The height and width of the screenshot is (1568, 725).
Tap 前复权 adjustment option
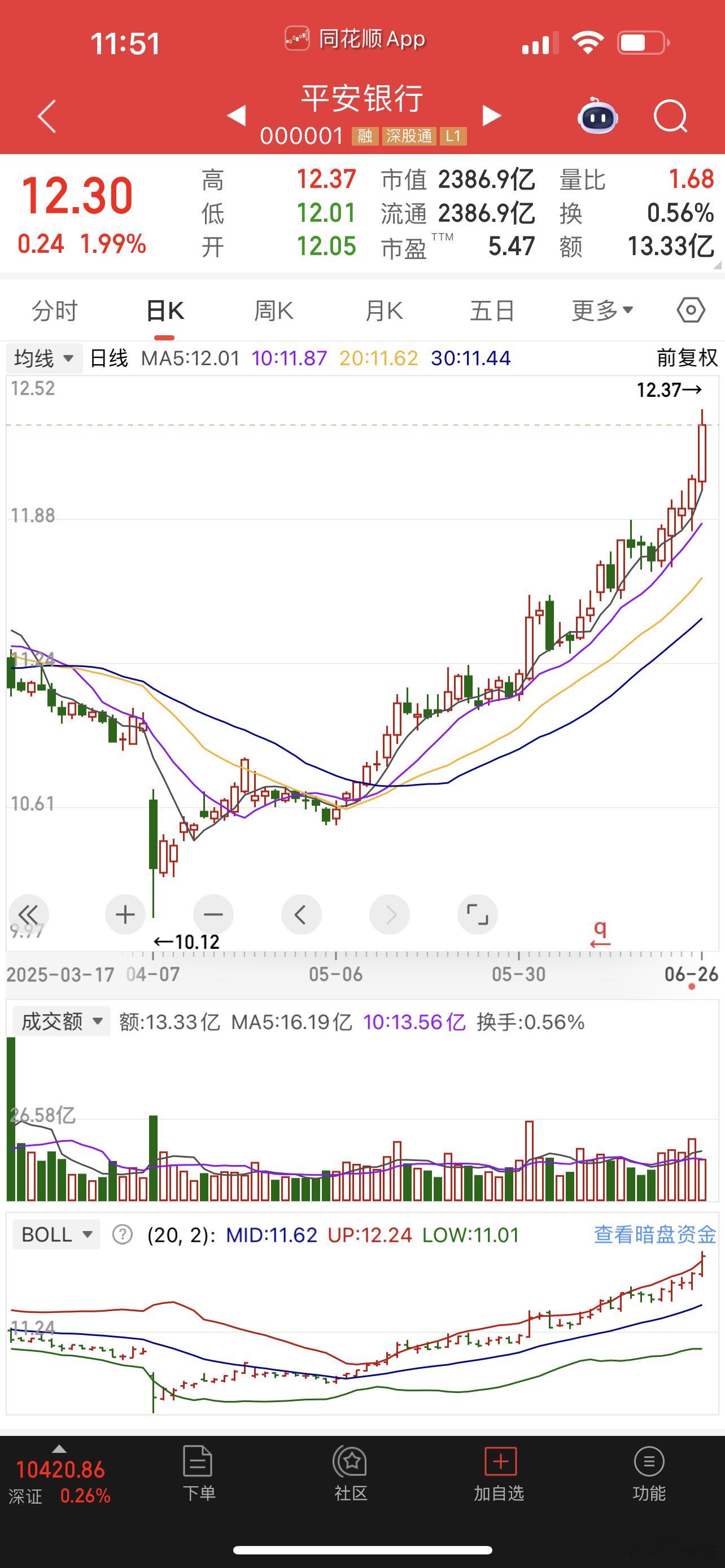tap(687, 358)
